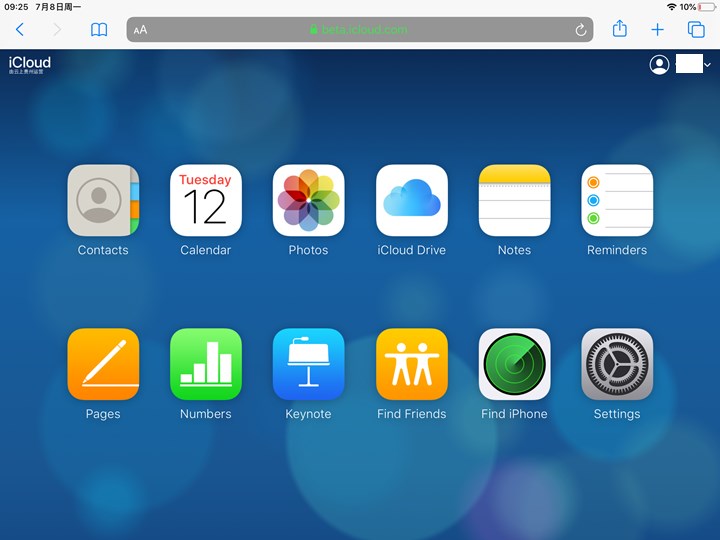
Task: Open the Find Friends app icon
Action: [411, 364]
